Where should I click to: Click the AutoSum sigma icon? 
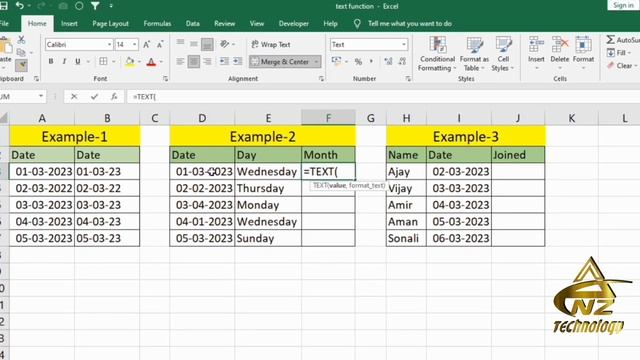coord(611,40)
